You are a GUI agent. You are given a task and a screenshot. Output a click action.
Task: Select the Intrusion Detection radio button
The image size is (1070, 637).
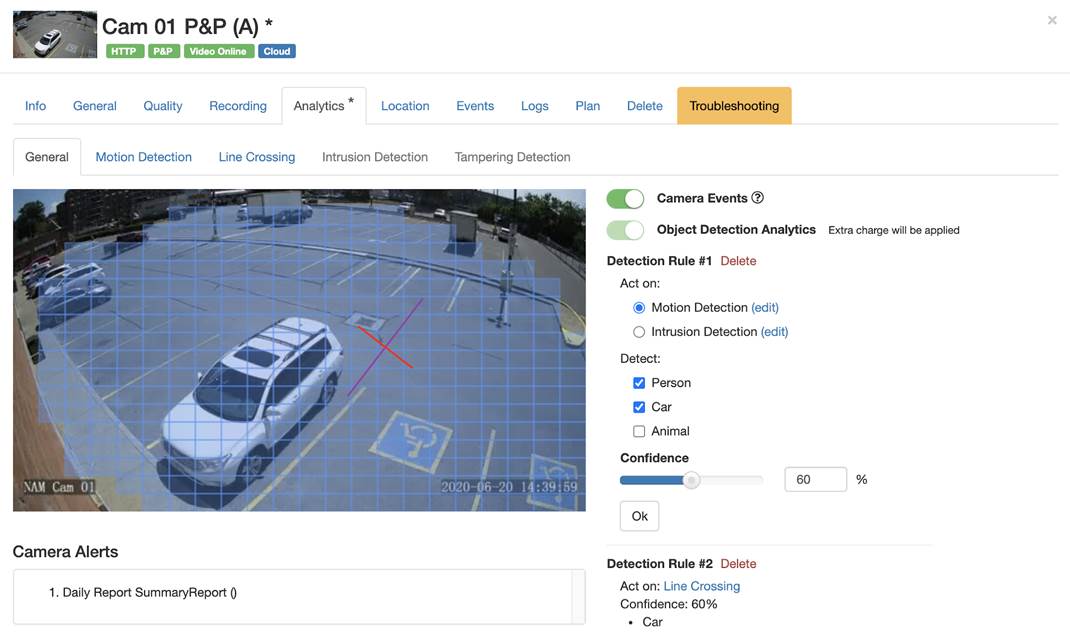(638, 332)
